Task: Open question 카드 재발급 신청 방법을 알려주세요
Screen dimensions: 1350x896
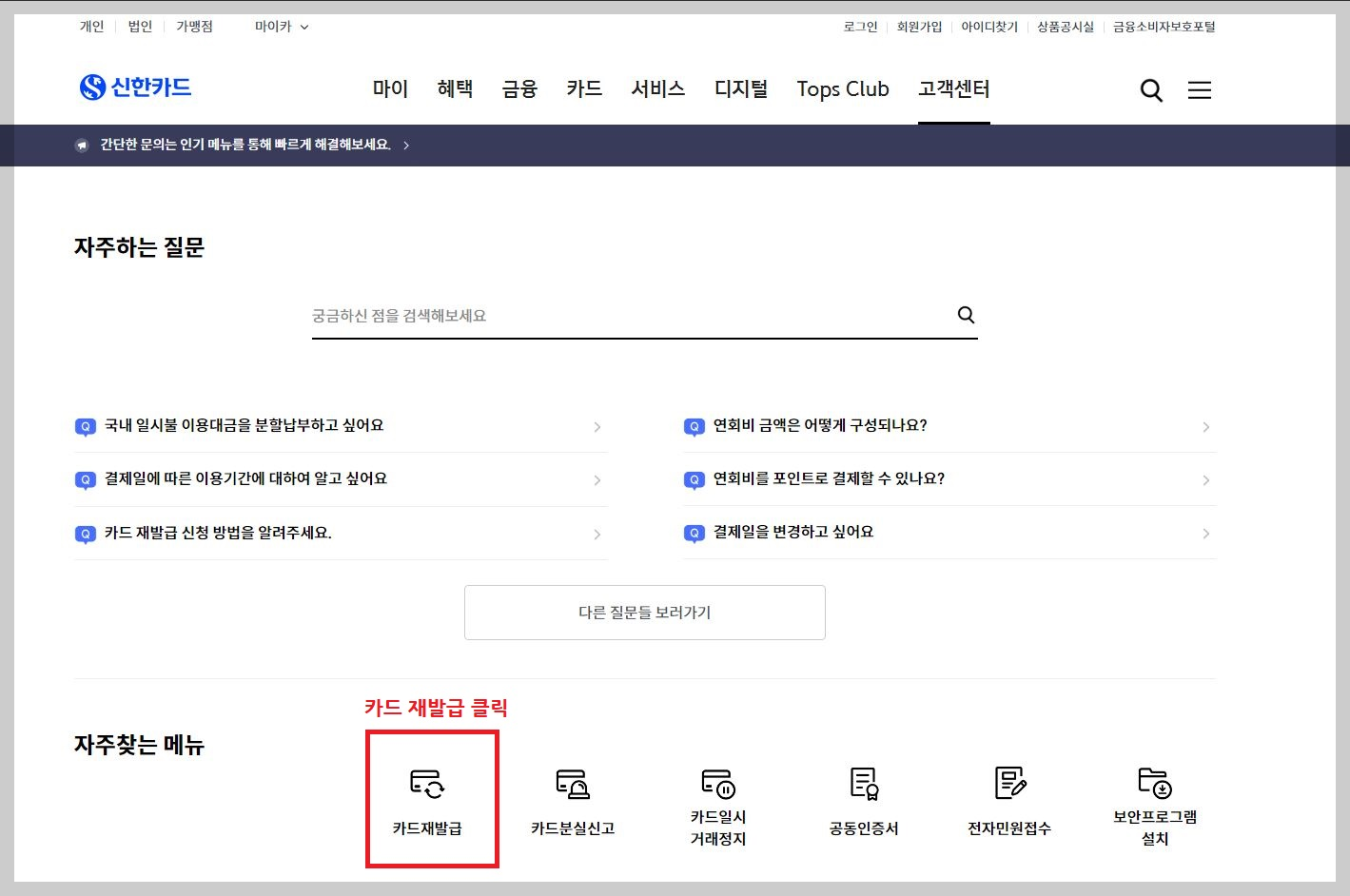Action: [x=218, y=533]
